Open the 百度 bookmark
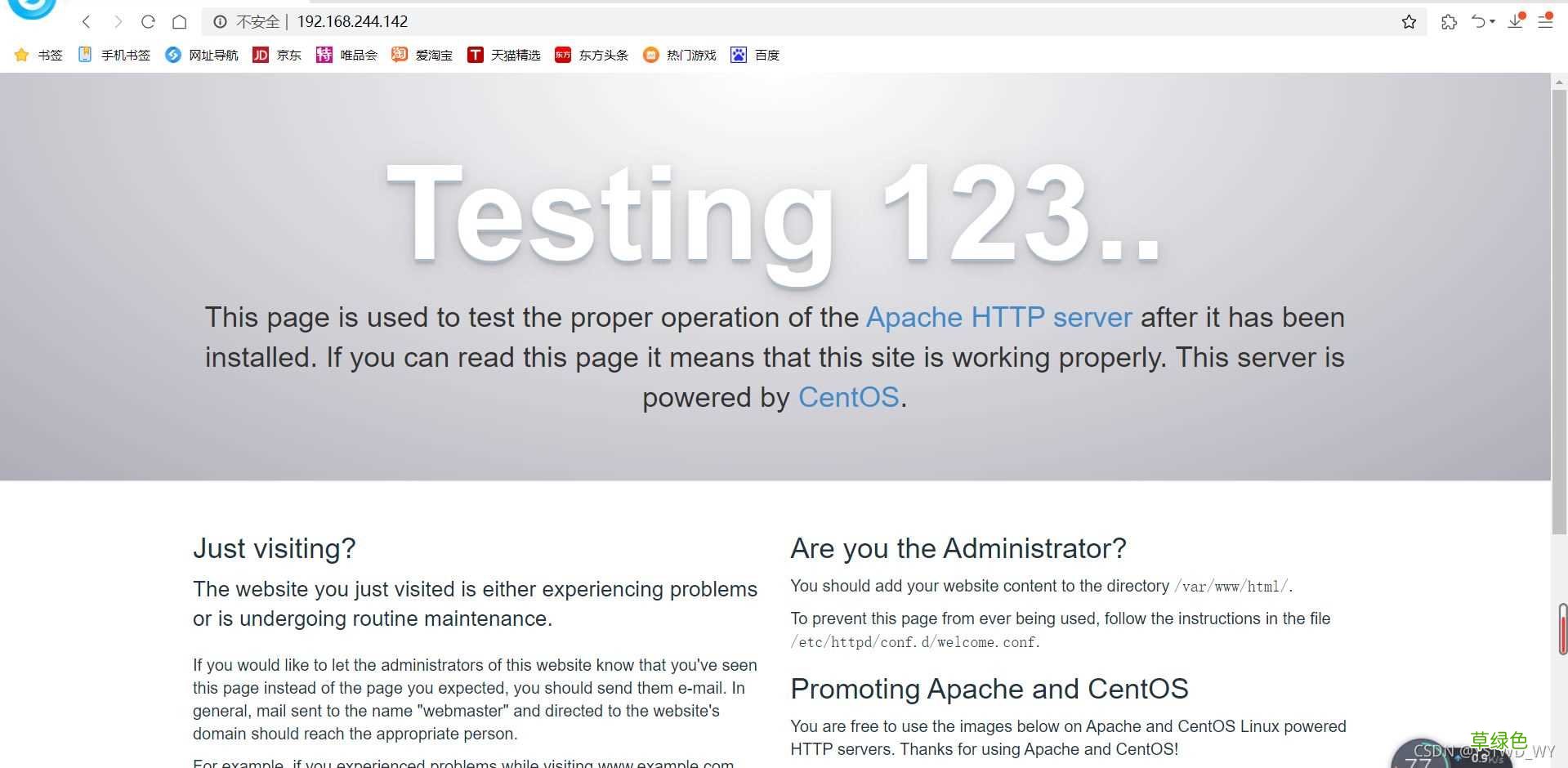 pyautogui.click(x=755, y=55)
